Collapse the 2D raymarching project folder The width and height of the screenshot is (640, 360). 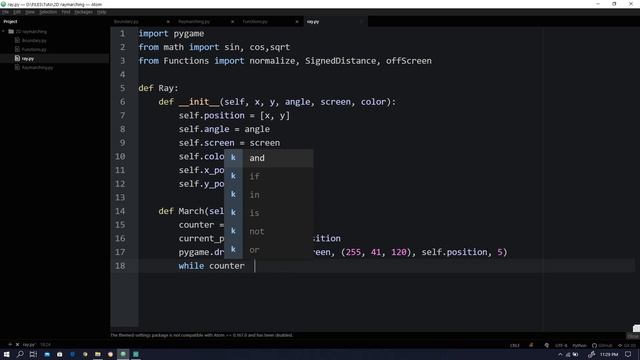click(x=4, y=31)
